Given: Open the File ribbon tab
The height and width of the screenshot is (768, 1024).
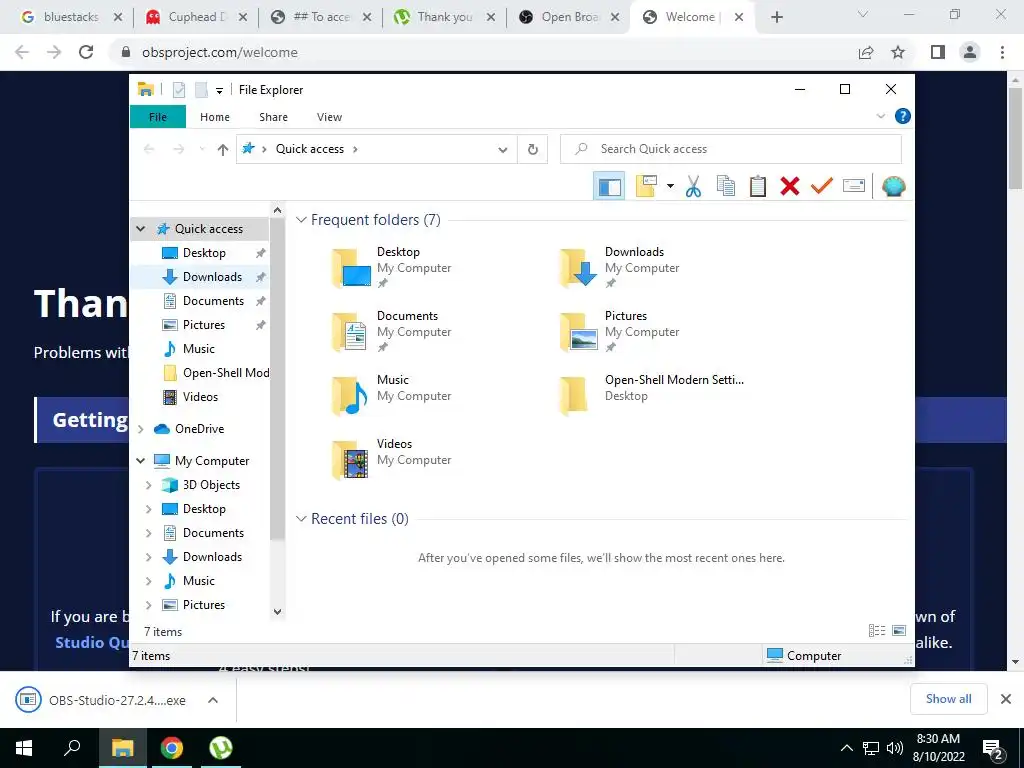Looking at the screenshot, I should (158, 117).
